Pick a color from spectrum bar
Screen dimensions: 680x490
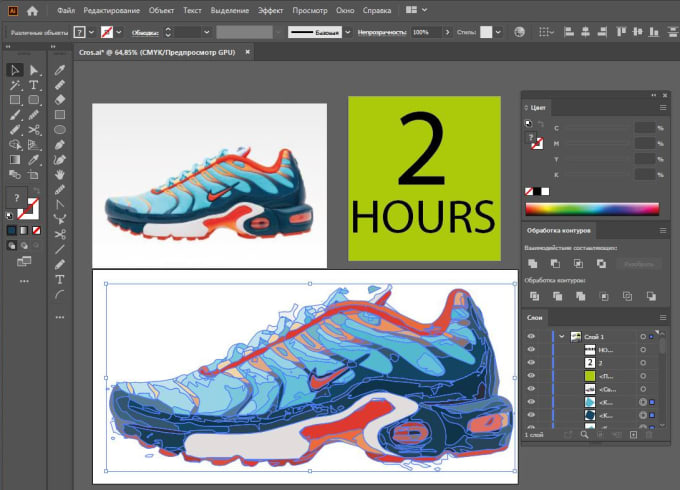click(x=592, y=209)
